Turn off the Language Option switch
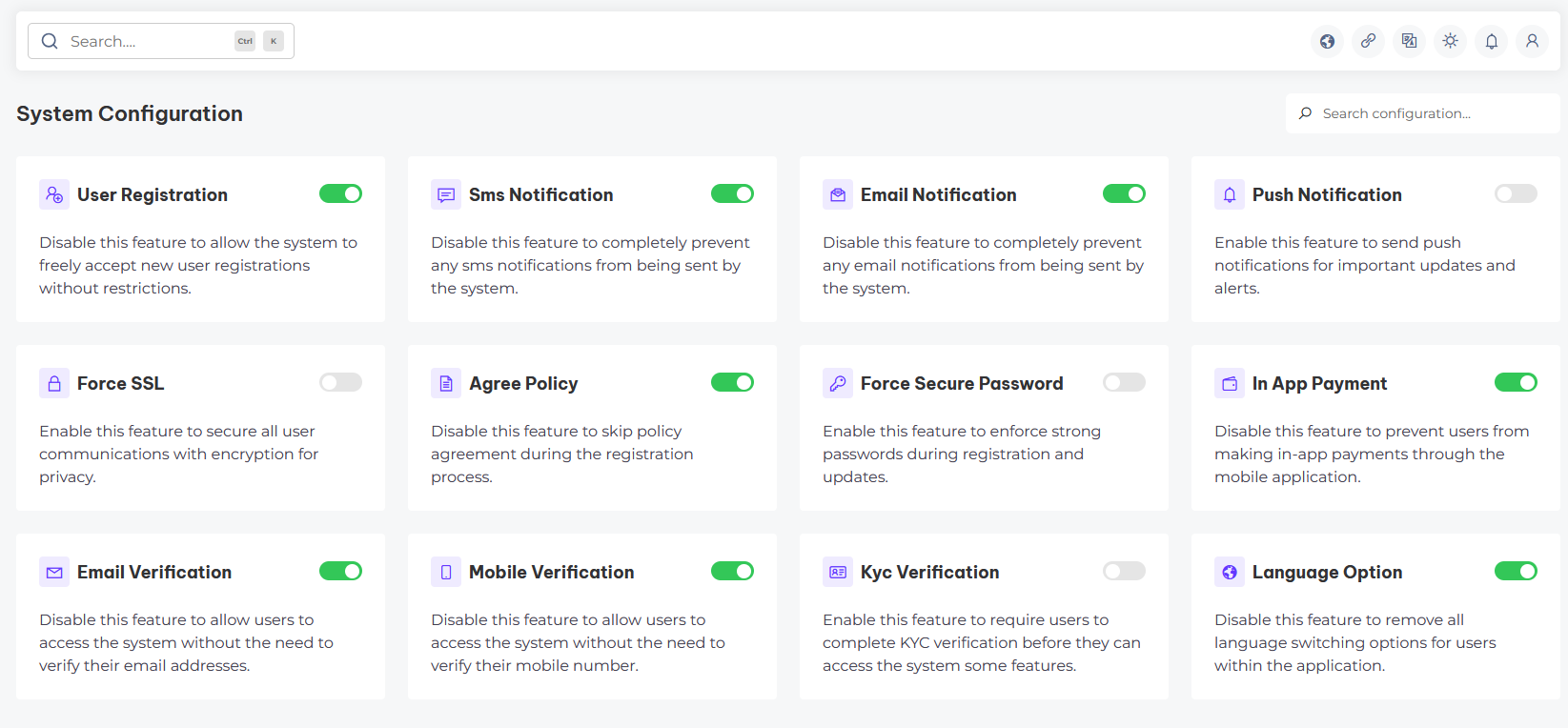The image size is (1568, 728). point(1516,572)
